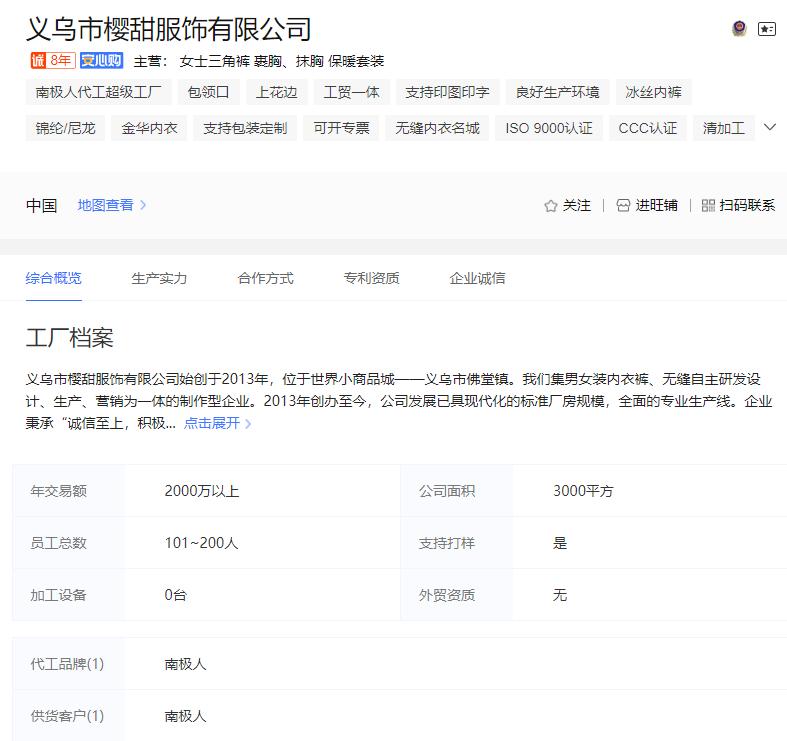Click the 无缝内衣名城 tag
The width and height of the screenshot is (787, 741).
(x=437, y=128)
